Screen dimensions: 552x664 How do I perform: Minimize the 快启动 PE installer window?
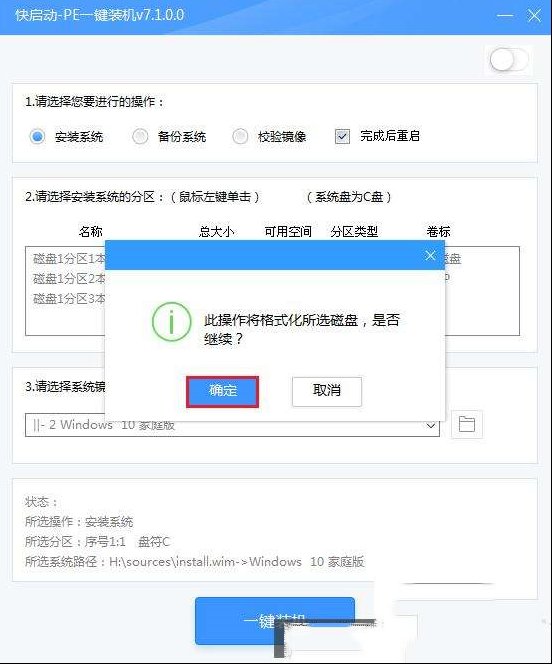(505, 16)
